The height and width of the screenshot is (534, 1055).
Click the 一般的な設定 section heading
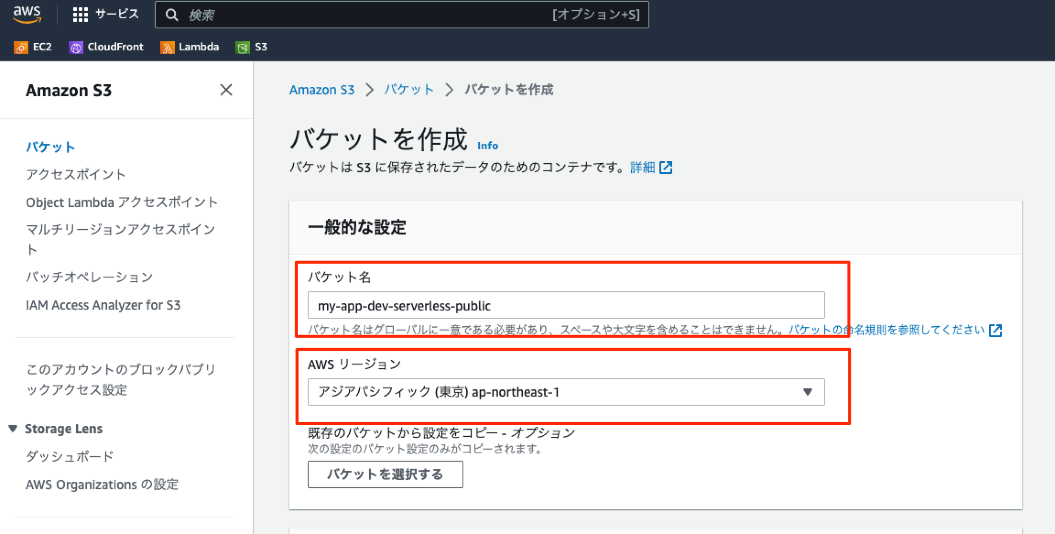(x=357, y=227)
